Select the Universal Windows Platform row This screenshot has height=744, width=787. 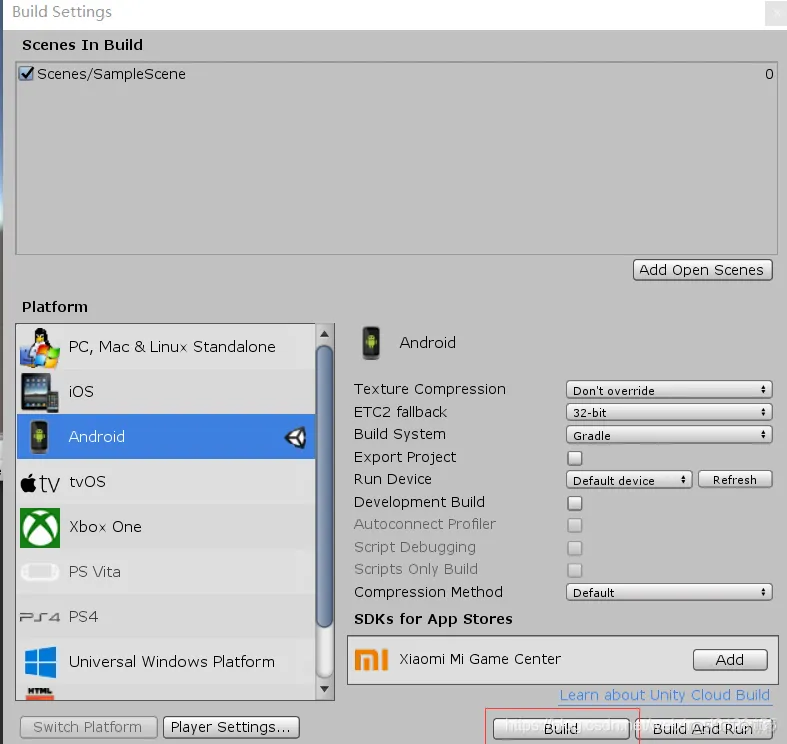[166, 662]
